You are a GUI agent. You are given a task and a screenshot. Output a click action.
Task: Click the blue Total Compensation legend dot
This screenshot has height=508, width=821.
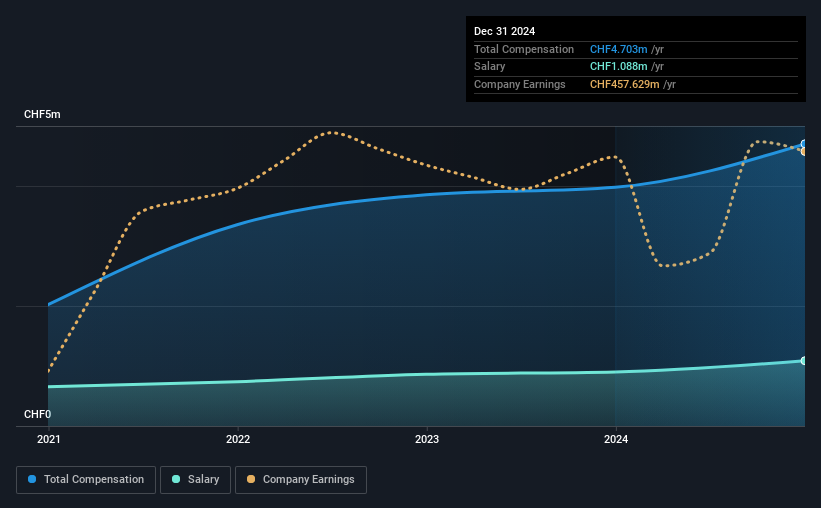(32, 479)
